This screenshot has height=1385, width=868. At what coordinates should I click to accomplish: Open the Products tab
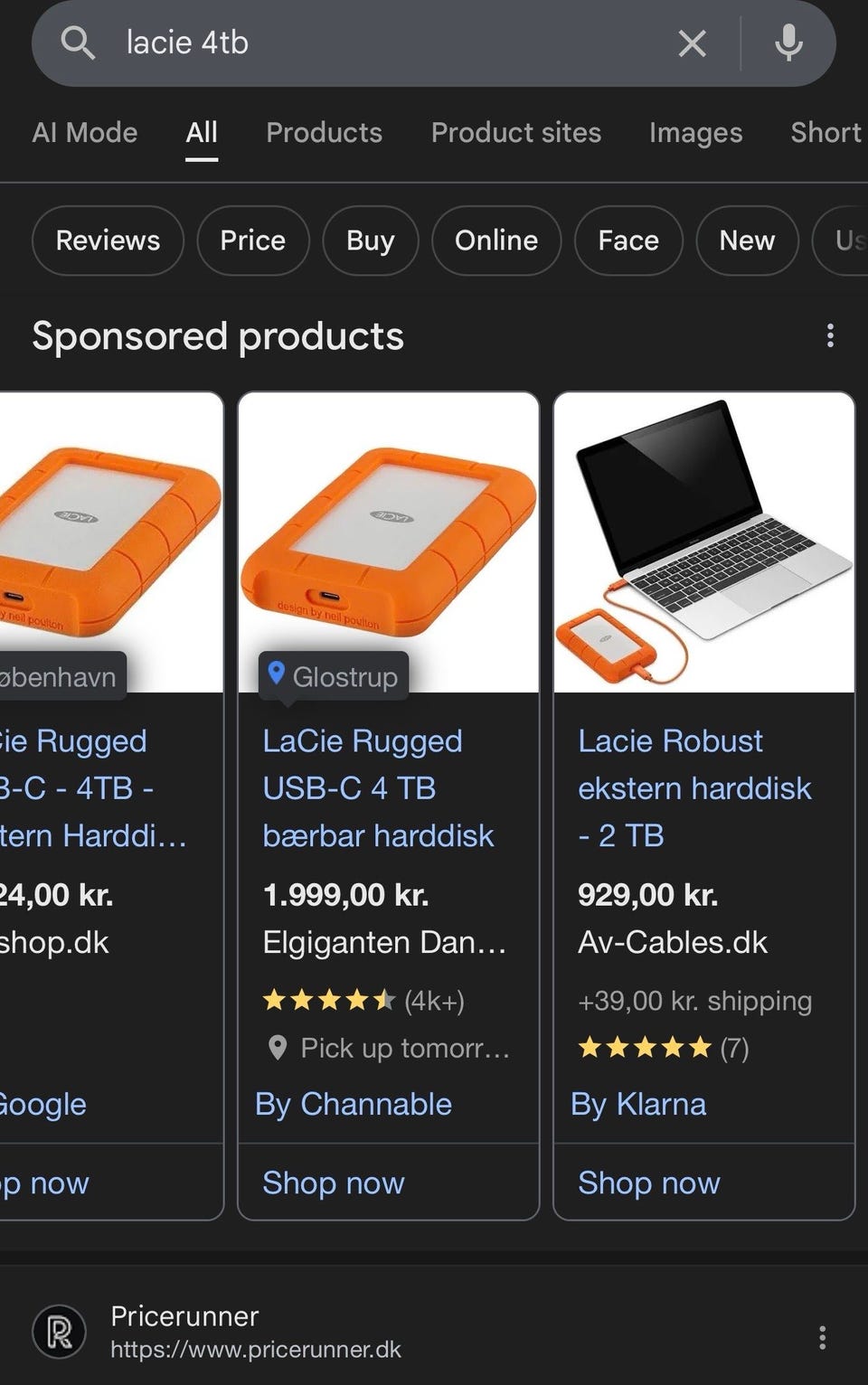click(324, 133)
